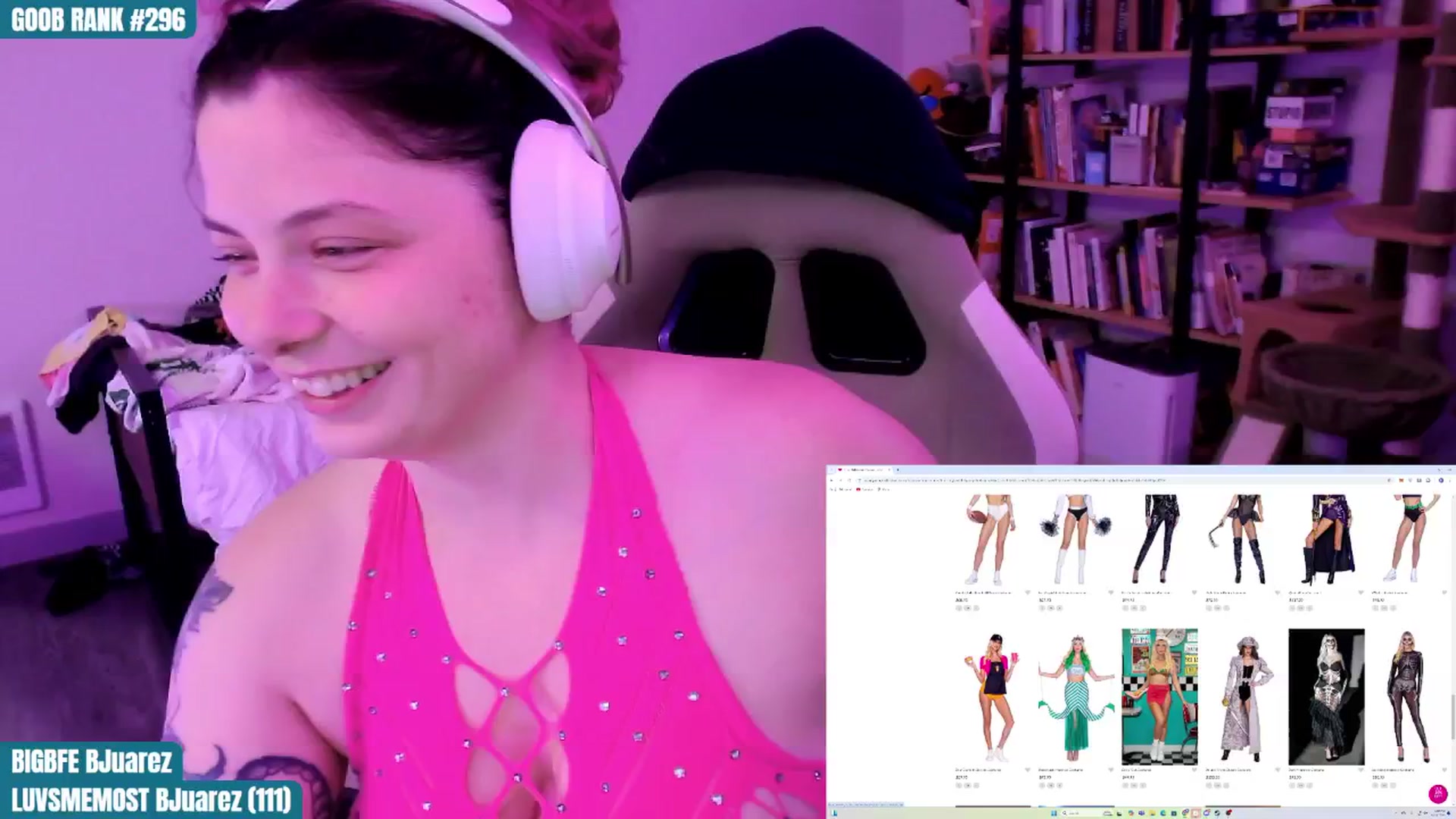Favorite the mermaid costume with its heart
This screenshot has width=1456, height=819.
click(x=1111, y=770)
